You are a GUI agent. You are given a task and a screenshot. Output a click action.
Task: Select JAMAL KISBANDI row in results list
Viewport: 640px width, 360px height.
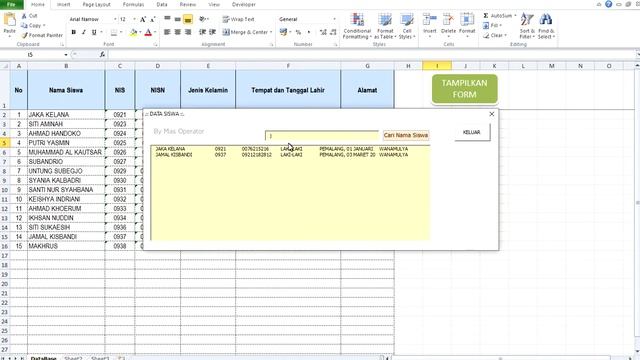coord(290,155)
